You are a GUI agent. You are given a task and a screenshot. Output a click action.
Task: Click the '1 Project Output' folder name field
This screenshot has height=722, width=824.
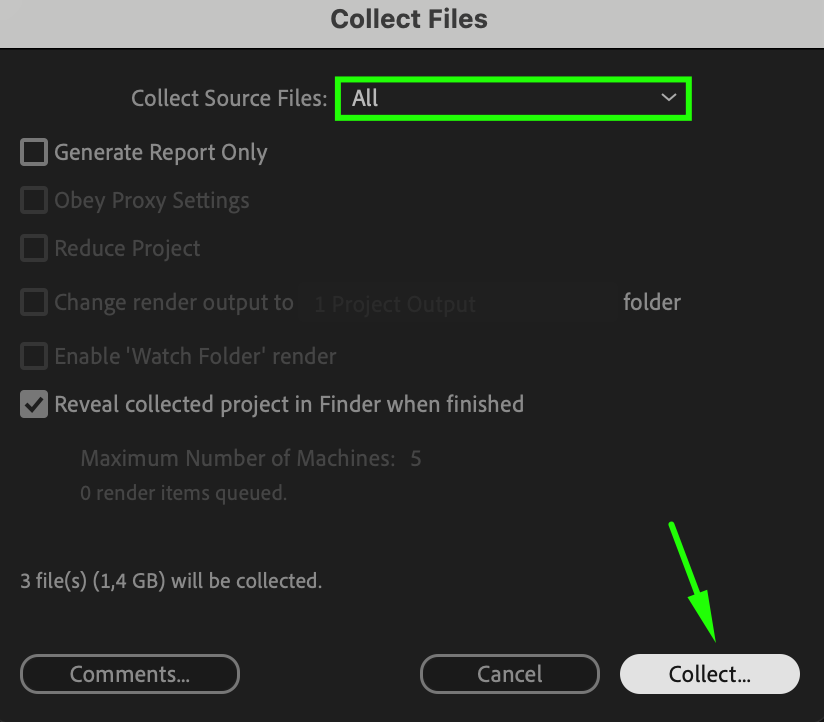(x=395, y=304)
